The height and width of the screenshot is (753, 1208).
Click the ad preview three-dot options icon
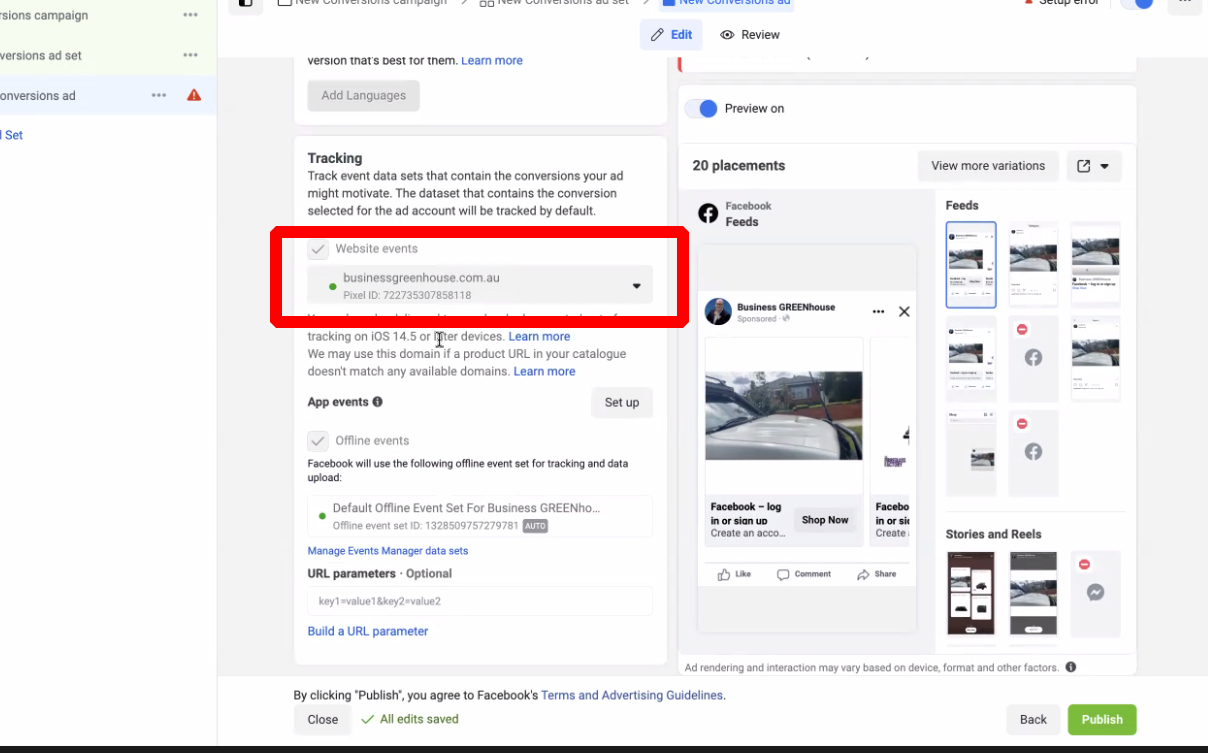click(x=878, y=312)
